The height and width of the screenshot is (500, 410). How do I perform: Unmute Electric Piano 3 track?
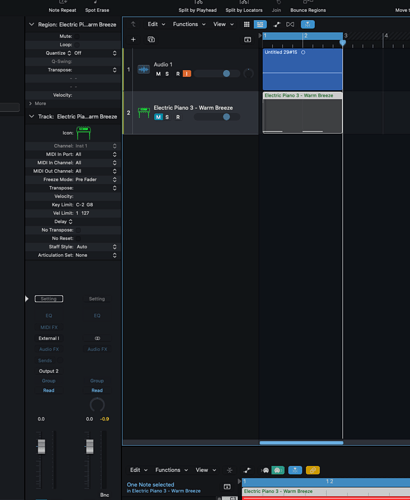158,117
